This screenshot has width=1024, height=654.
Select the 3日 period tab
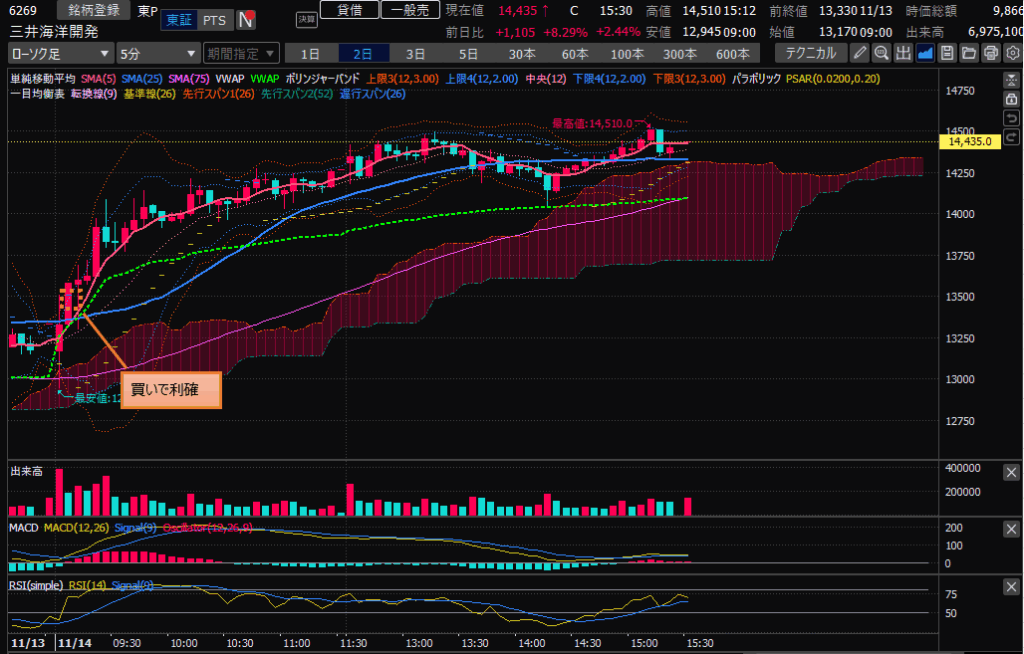tap(413, 53)
